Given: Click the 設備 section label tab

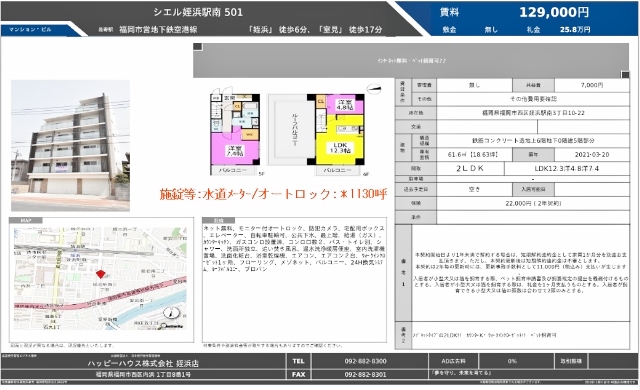Looking at the screenshot, I should pos(219,220).
